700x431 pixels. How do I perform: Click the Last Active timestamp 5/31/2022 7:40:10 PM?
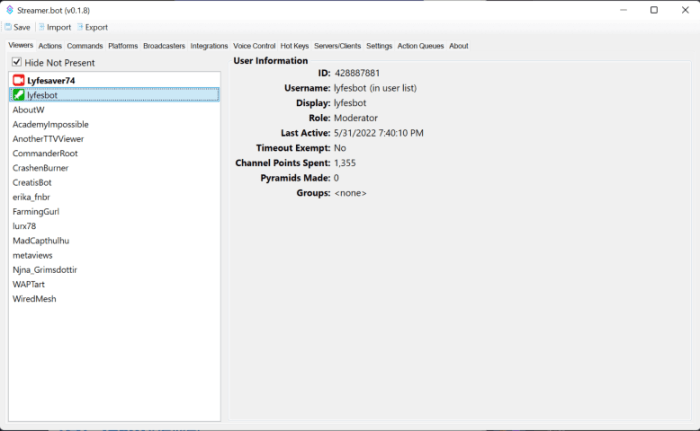point(379,133)
